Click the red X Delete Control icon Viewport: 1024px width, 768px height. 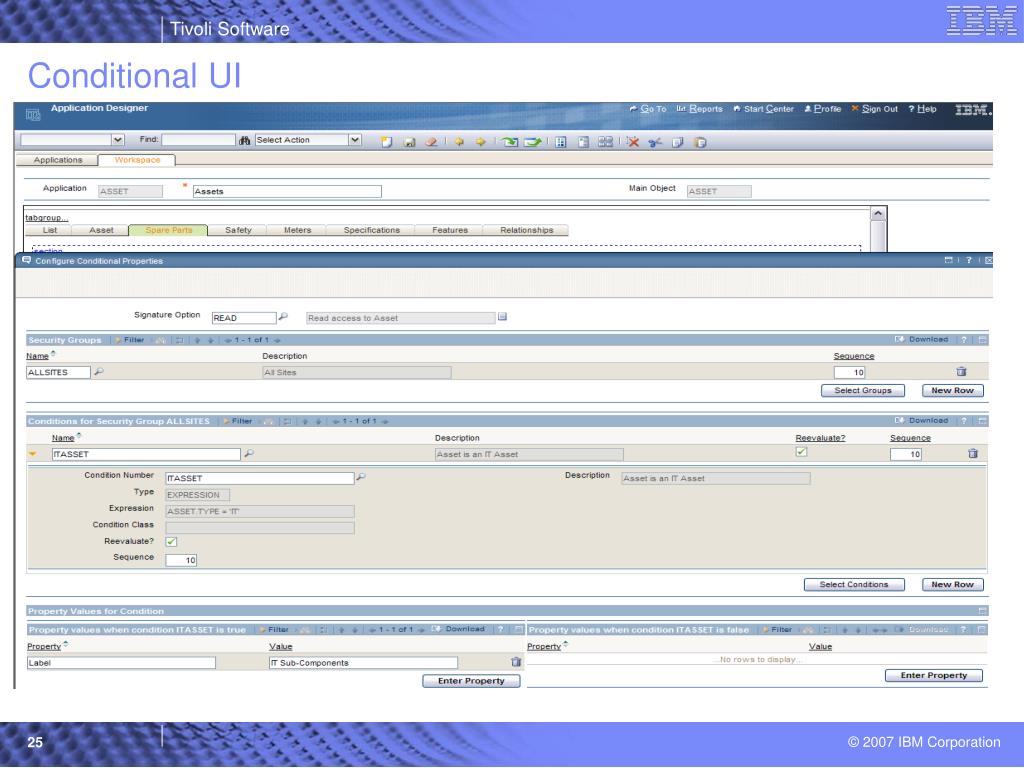(632, 142)
